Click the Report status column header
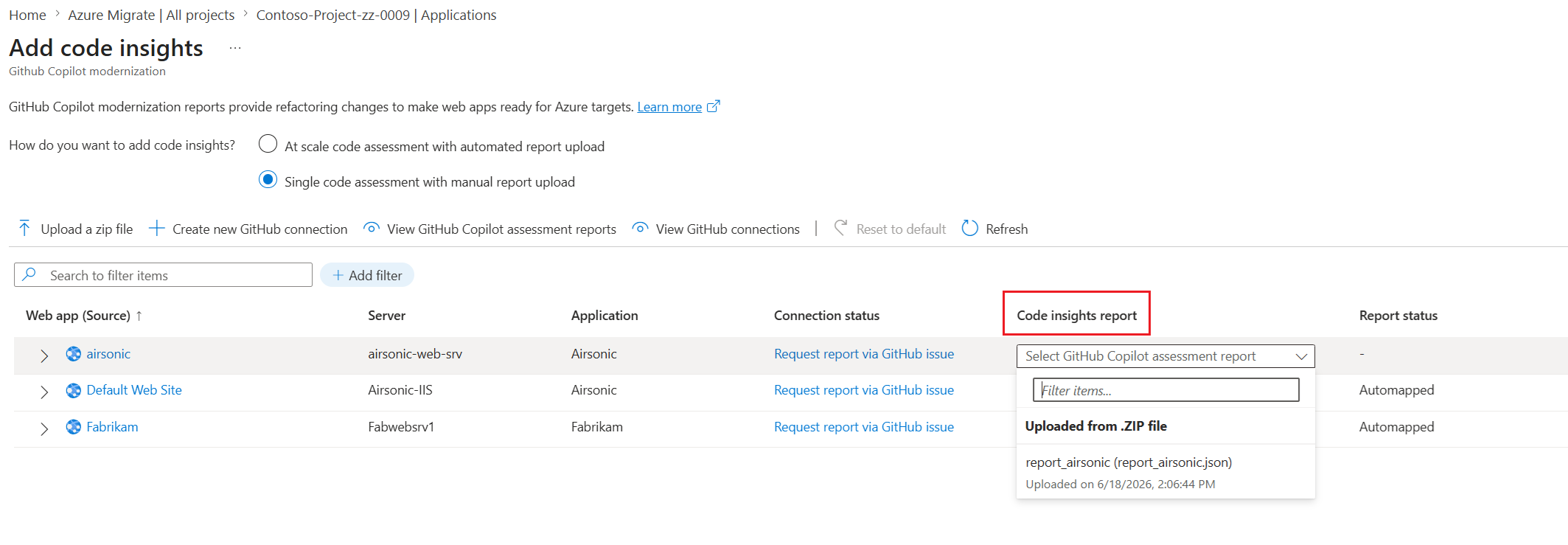This screenshot has height=545, width=1568. point(1398,316)
